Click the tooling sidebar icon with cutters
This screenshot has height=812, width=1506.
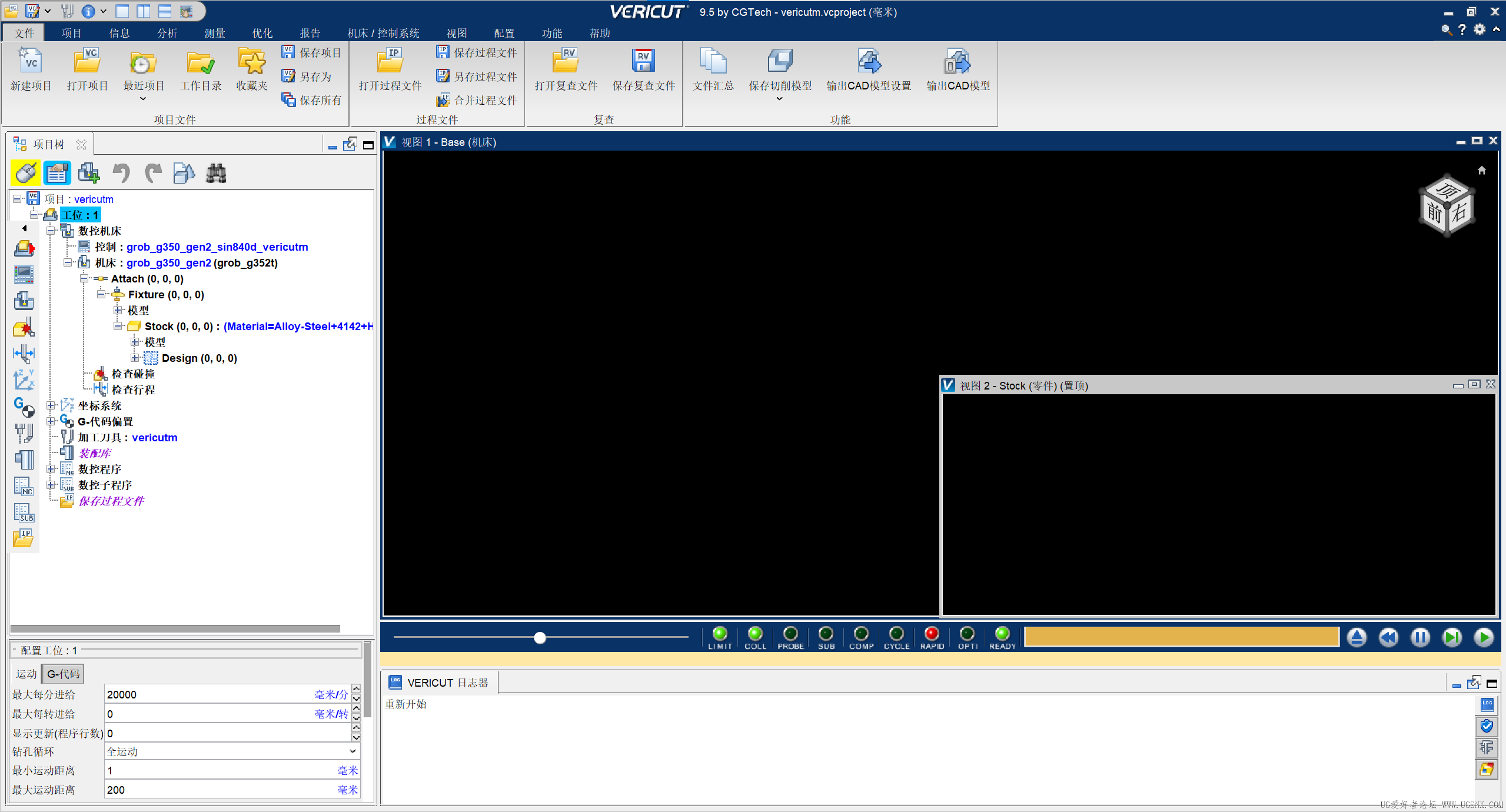click(x=24, y=433)
